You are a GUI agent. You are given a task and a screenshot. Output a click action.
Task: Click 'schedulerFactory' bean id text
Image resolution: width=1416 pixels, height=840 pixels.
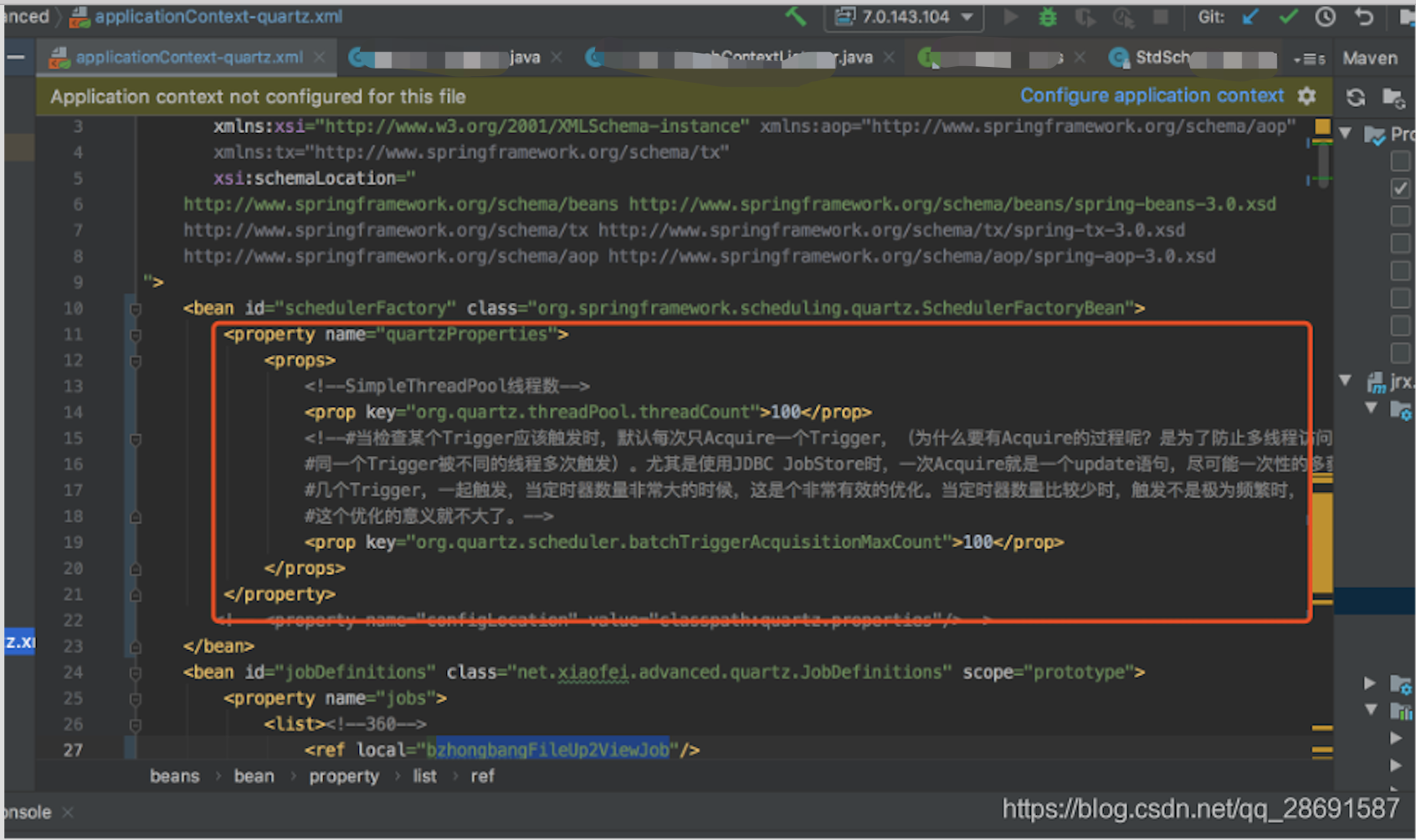[366, 308]
